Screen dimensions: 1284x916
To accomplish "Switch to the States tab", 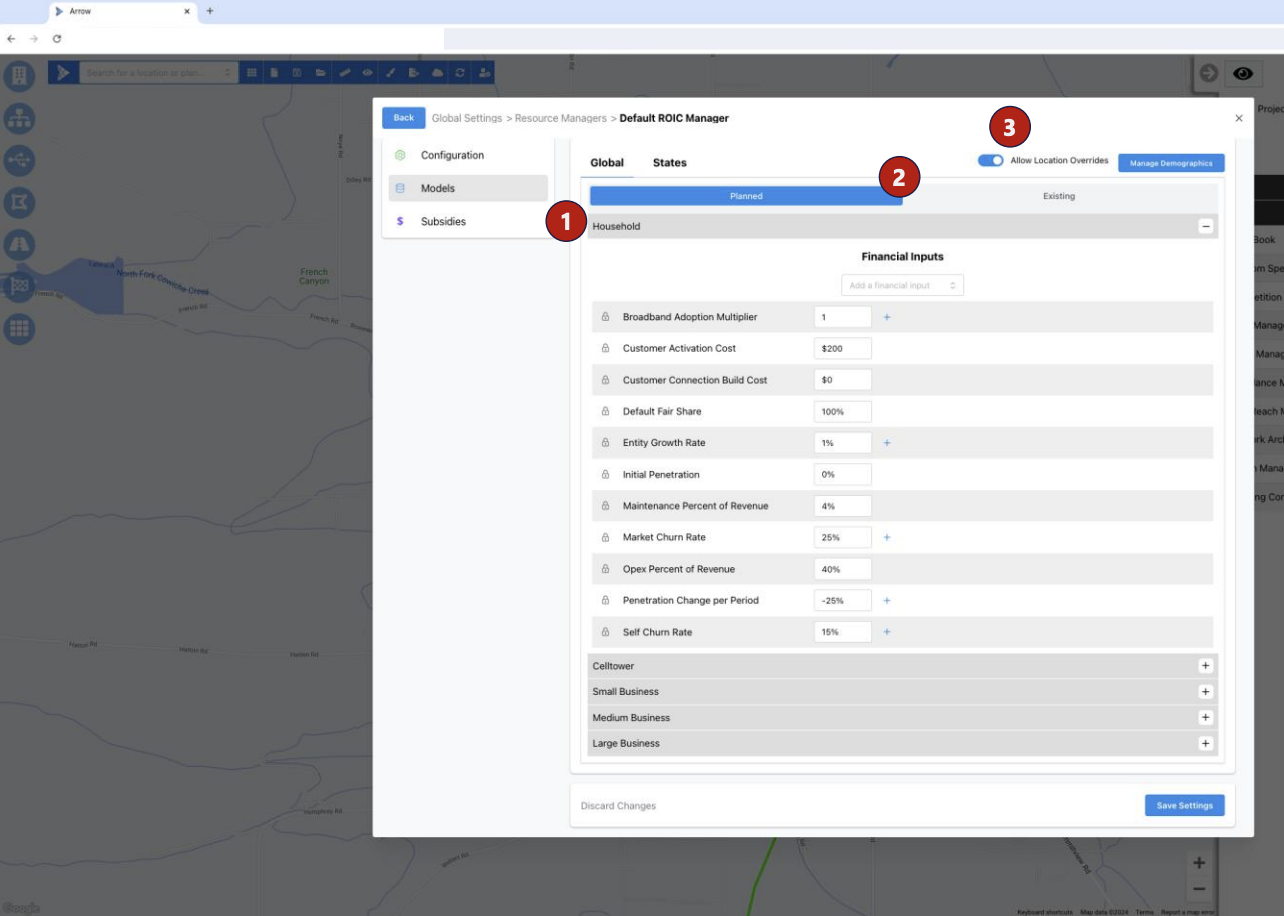I will pyautogui.click(x=670, y=163).
